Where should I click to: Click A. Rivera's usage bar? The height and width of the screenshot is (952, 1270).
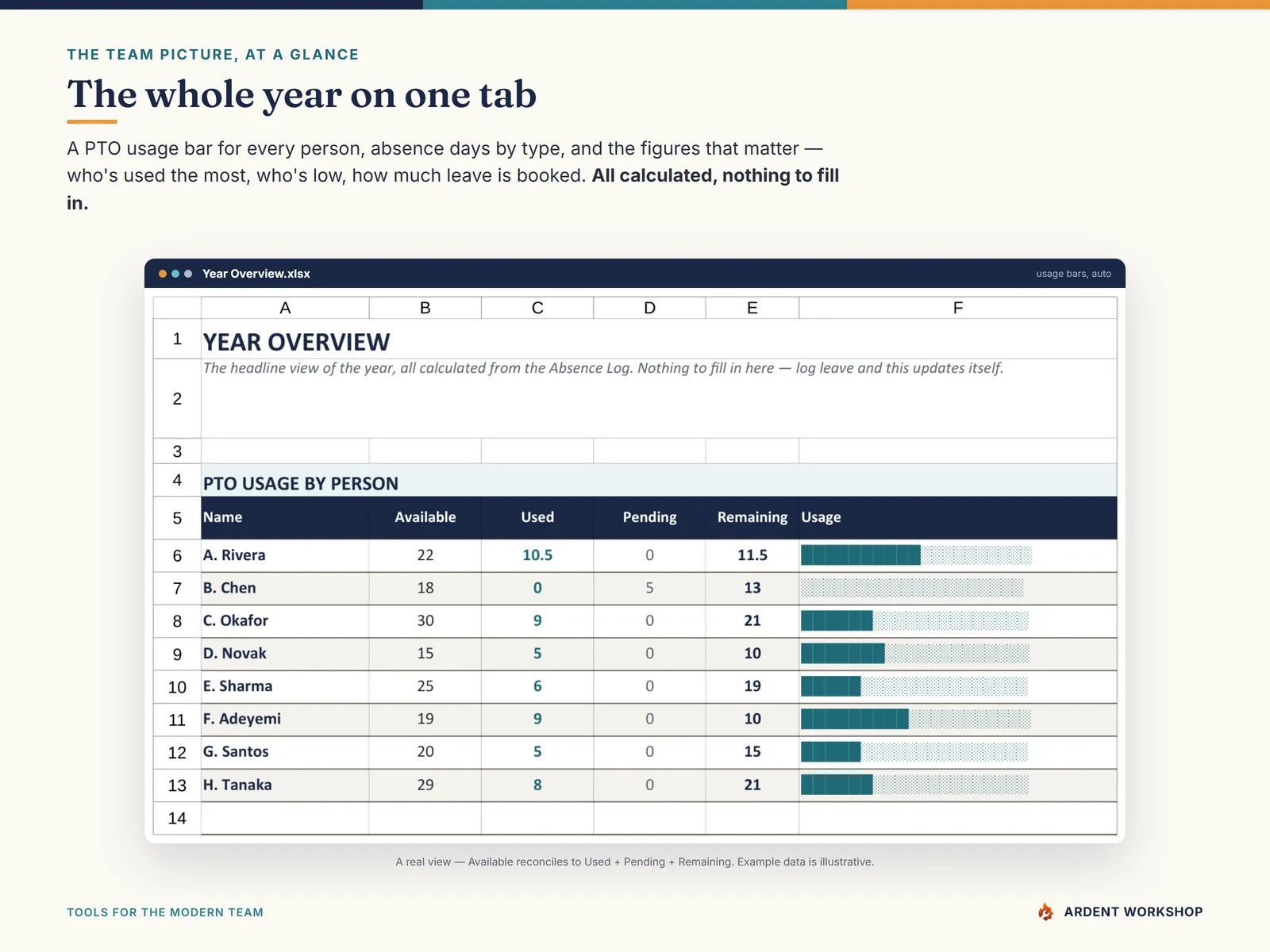[x=916, y=555]
